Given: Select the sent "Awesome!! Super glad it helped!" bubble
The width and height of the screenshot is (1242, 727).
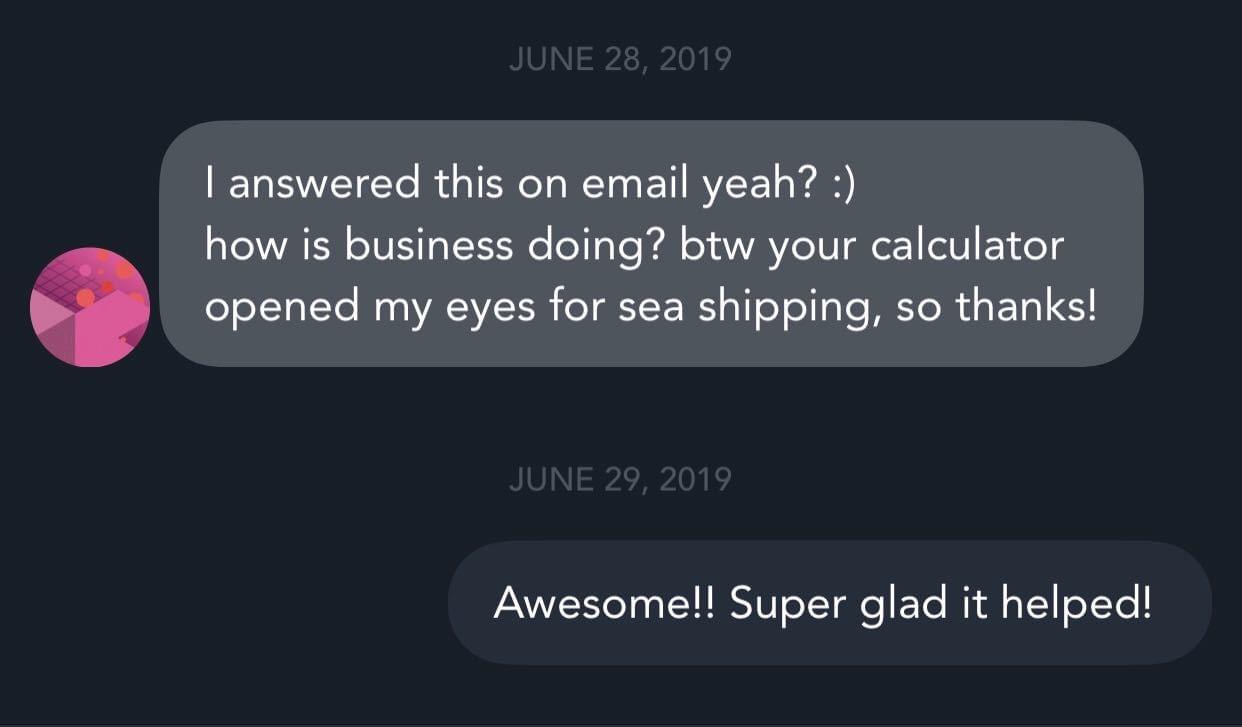Looking at the screenshot, I should [x=829, y=603].
